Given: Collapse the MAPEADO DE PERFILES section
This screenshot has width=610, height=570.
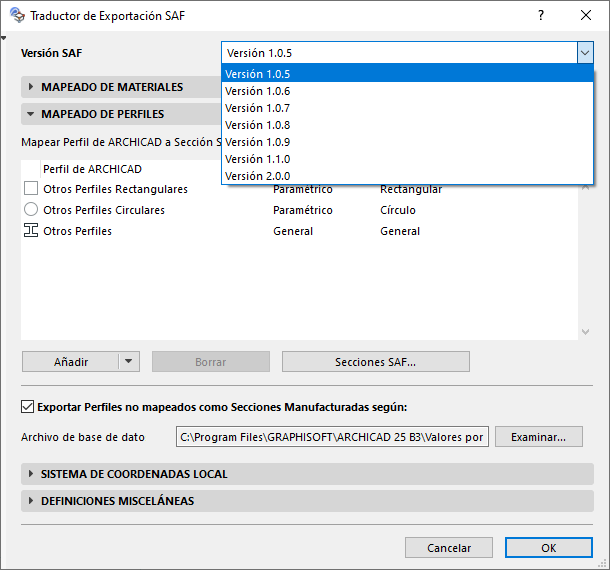Looking at the screenshot, I should (30, 114).
